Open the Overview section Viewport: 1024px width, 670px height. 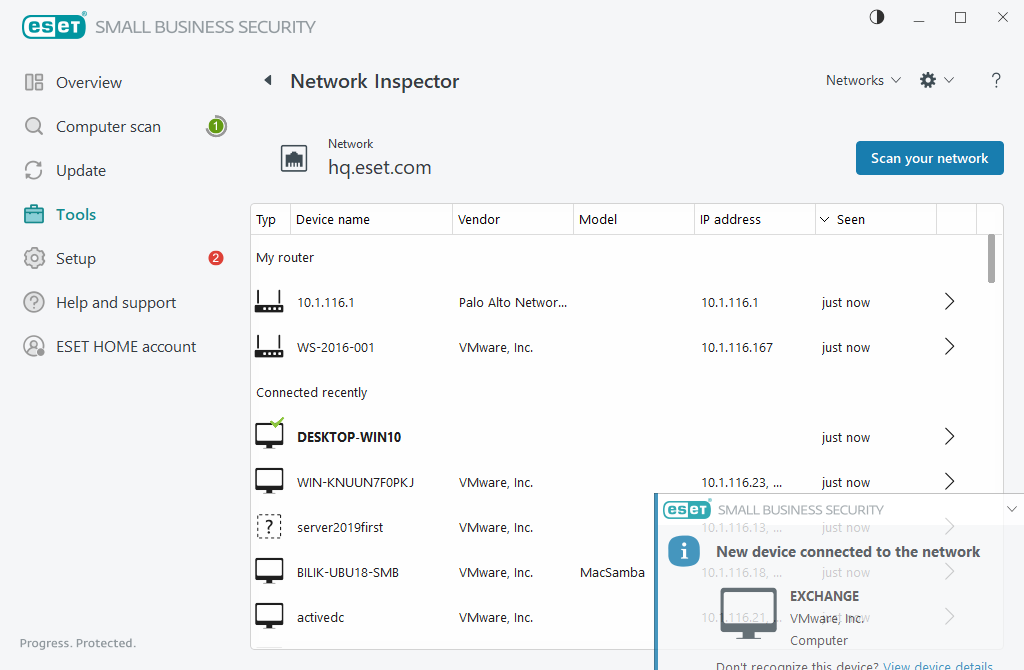point(89,82)
